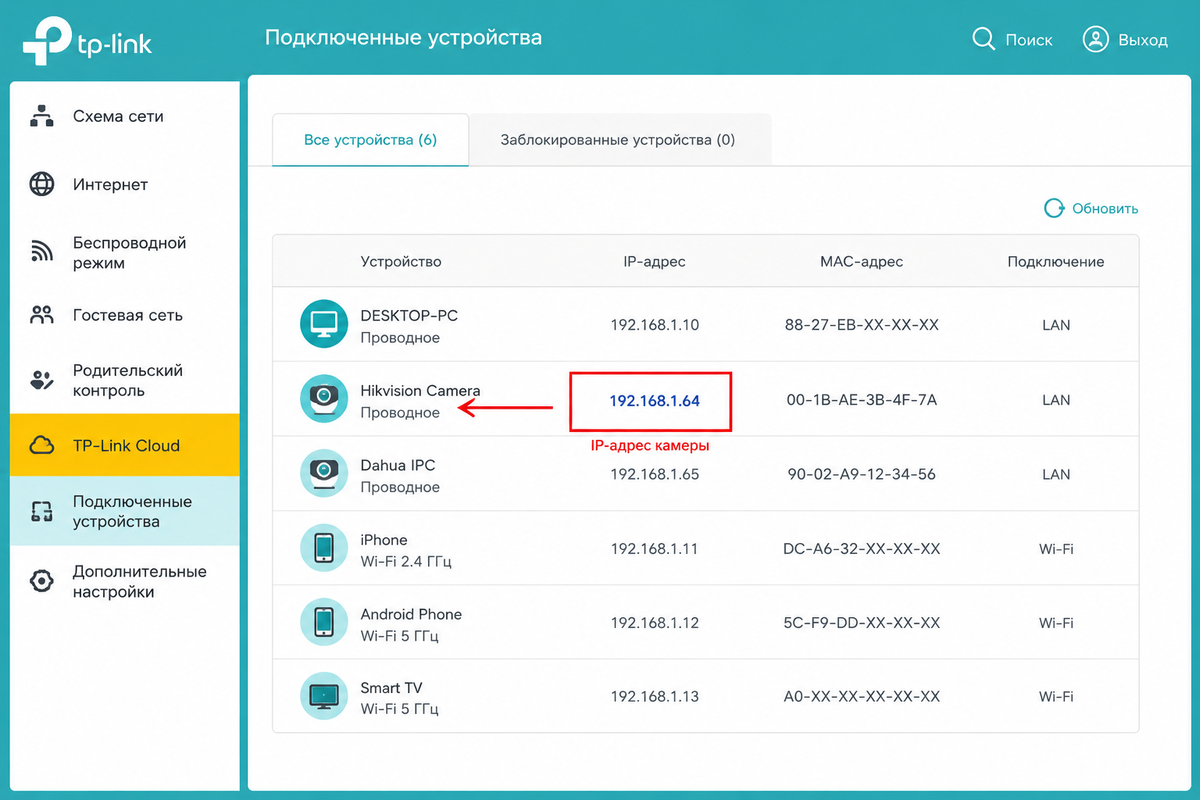1200x800 pixels.
Task: Click MAC 88-27-EB-XX-XX-XX
Action: tap(862, 325)
